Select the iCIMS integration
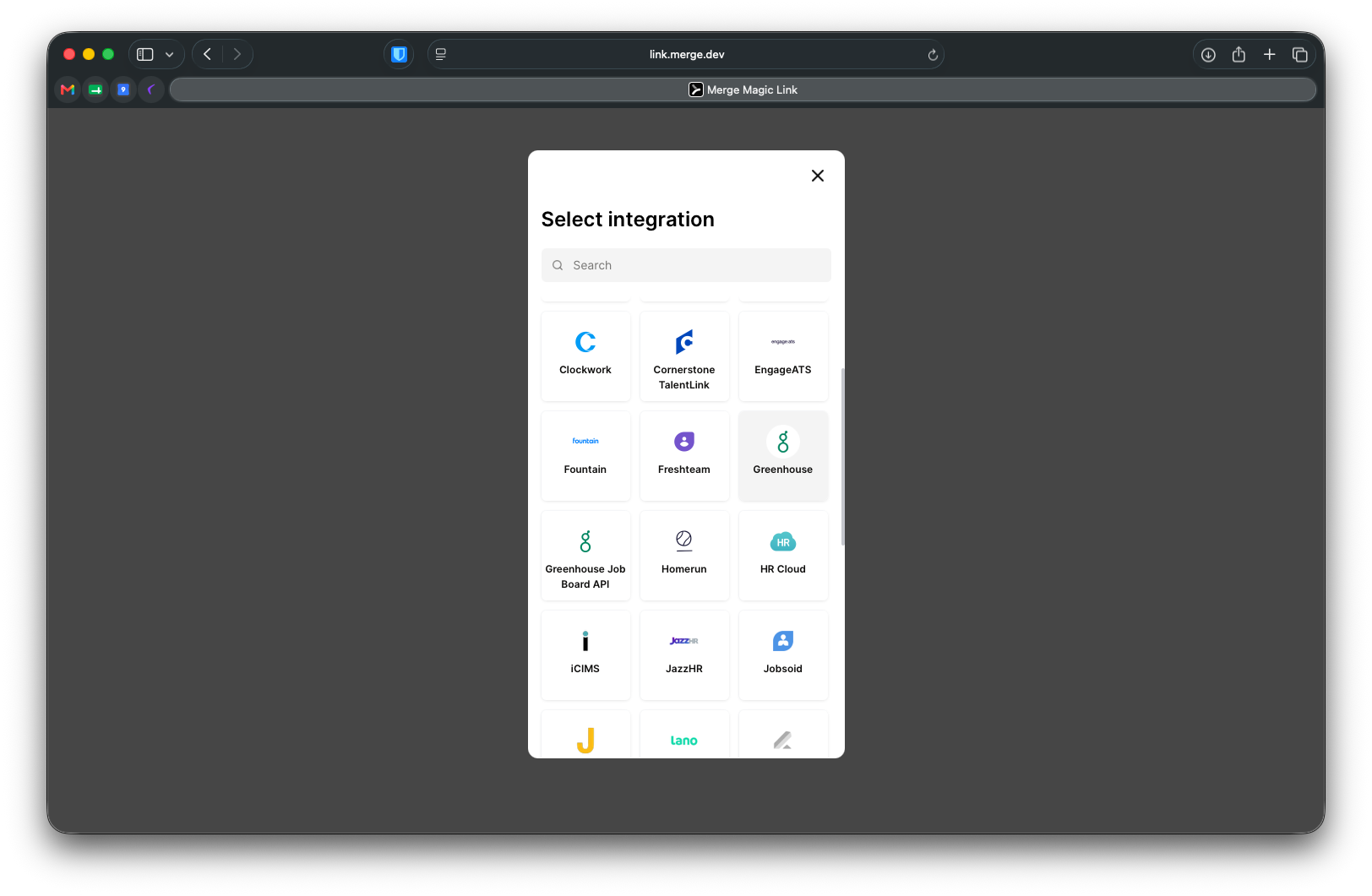 pos(585,655)
